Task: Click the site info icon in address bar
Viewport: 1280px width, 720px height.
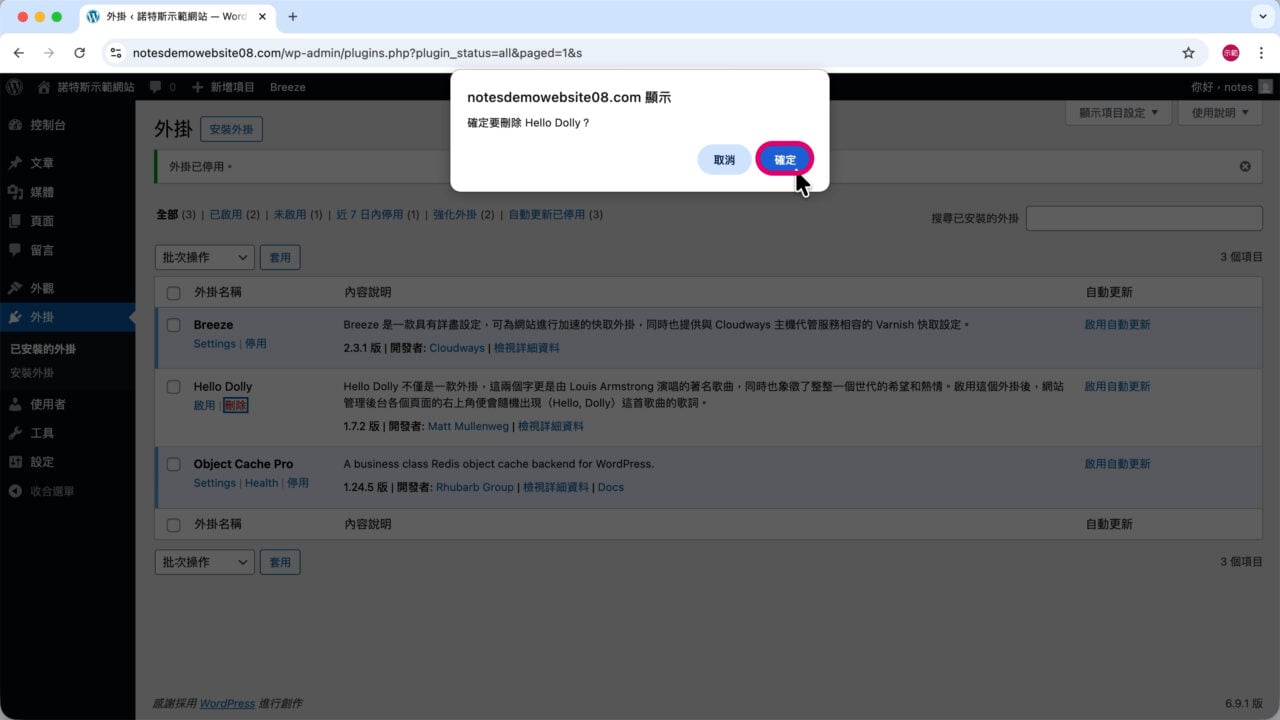Action: click(x=116, y=53)
